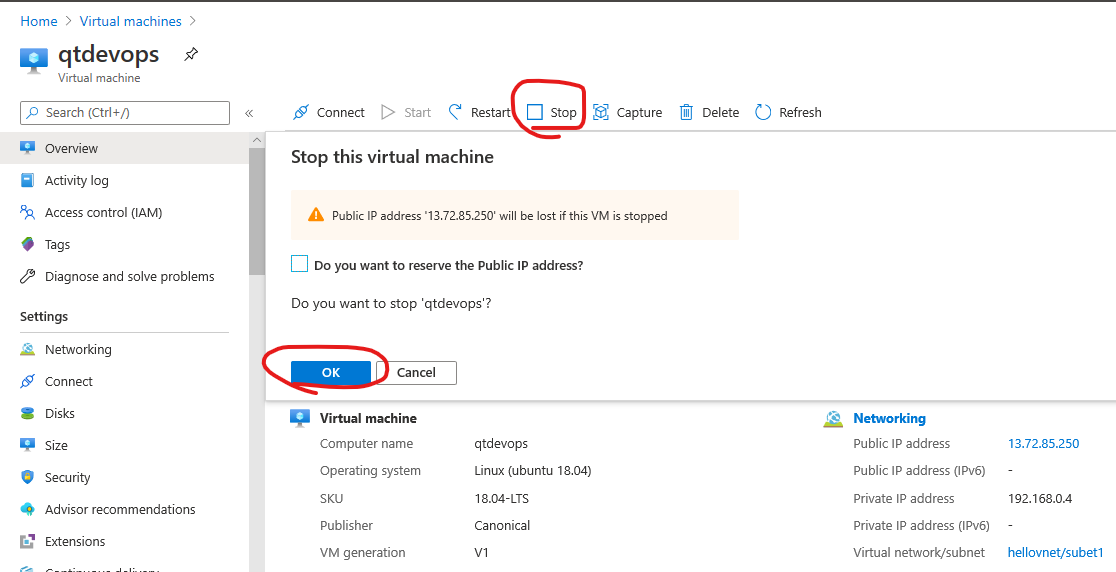Screen dimensions: 1116x572
Task: Click the Canonical publisher value
Action: point(502,525)
